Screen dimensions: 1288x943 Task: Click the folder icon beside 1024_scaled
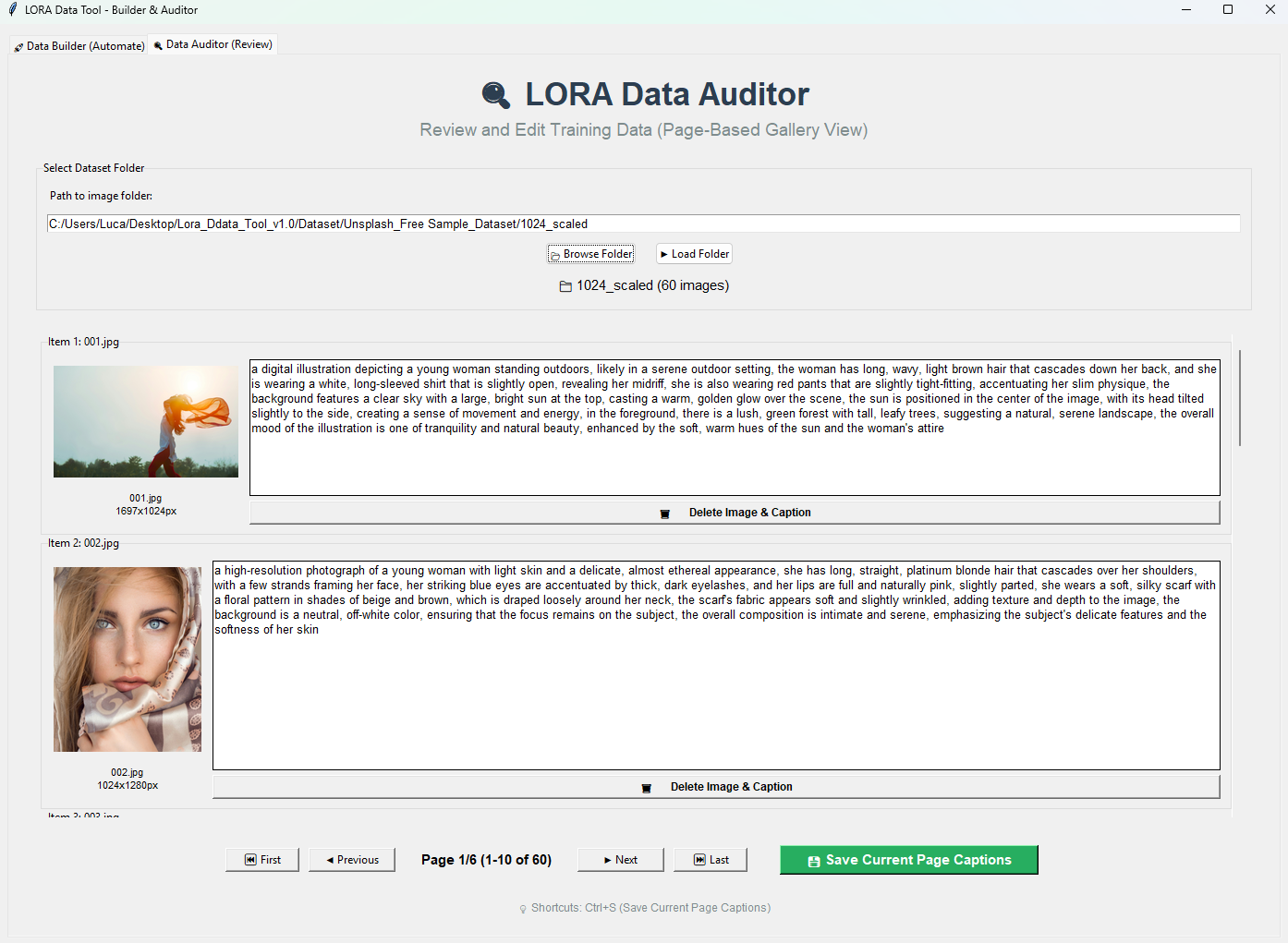[565, 286]
